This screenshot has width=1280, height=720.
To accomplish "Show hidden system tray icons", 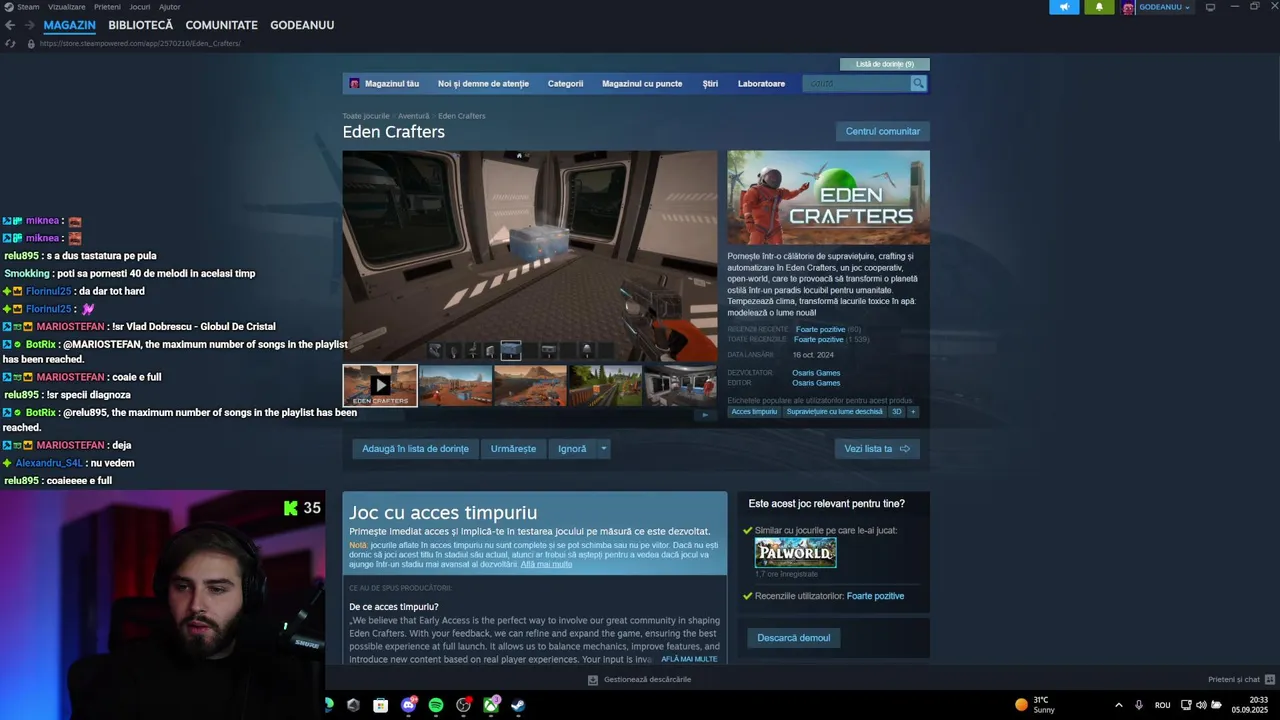I will click(x=1118, y=705).
